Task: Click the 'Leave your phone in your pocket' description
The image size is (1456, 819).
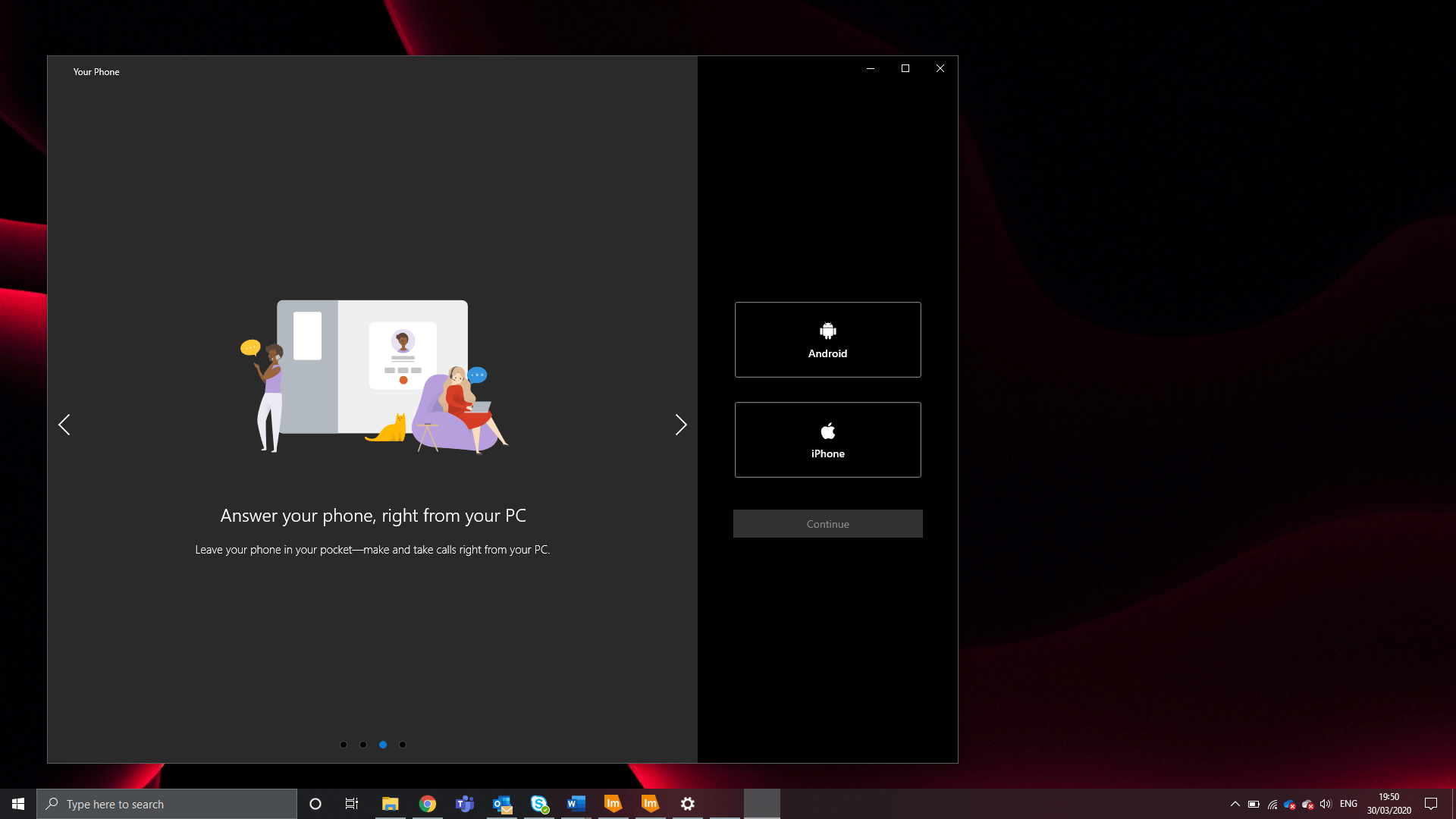Action: [x=372, y=550]
